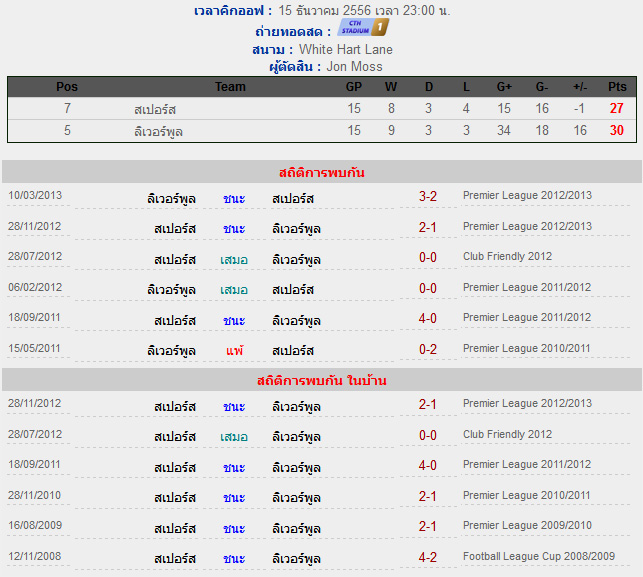Click ชนะ result in the 10/03/2013 row
The width and height of the screenshot is (643, 577).
point(234,199)
